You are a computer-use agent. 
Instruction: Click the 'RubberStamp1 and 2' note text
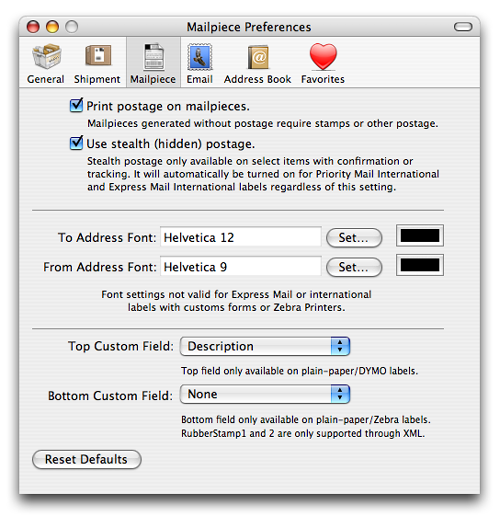pos(303,433)
